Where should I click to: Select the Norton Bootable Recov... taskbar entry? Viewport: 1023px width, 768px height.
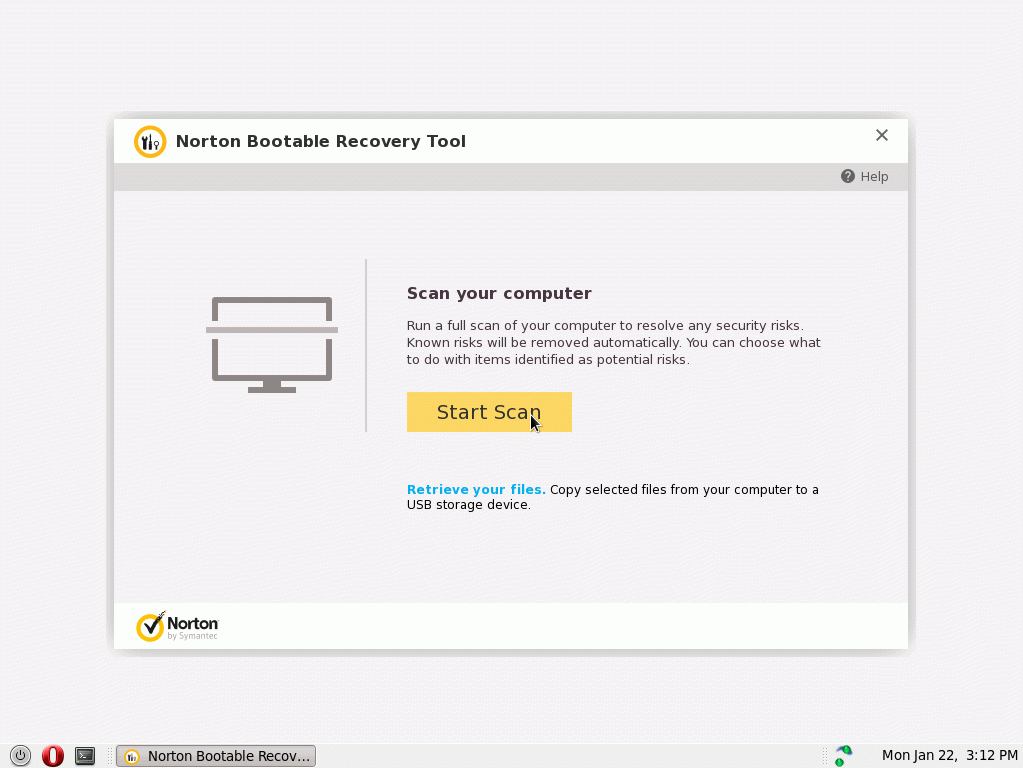point(216,756)
